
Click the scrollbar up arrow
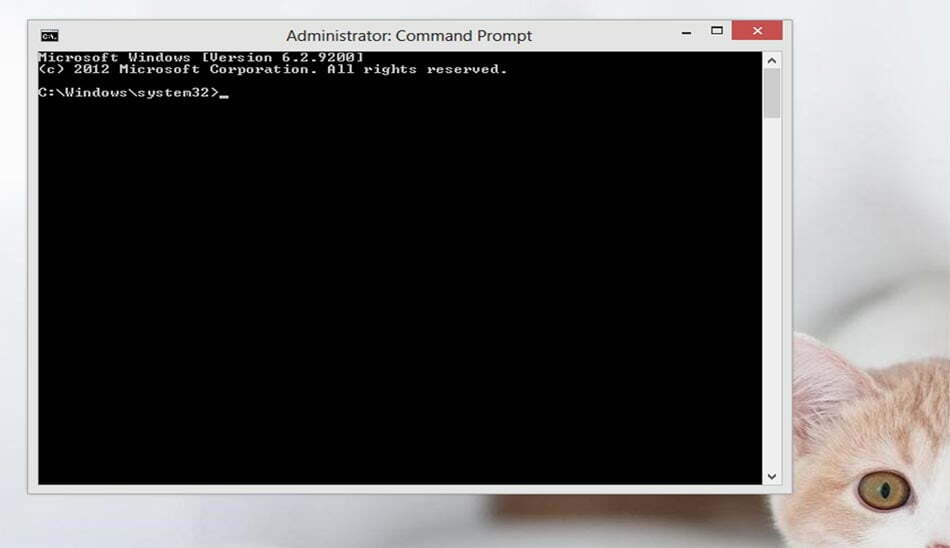(x=772, y=61)
